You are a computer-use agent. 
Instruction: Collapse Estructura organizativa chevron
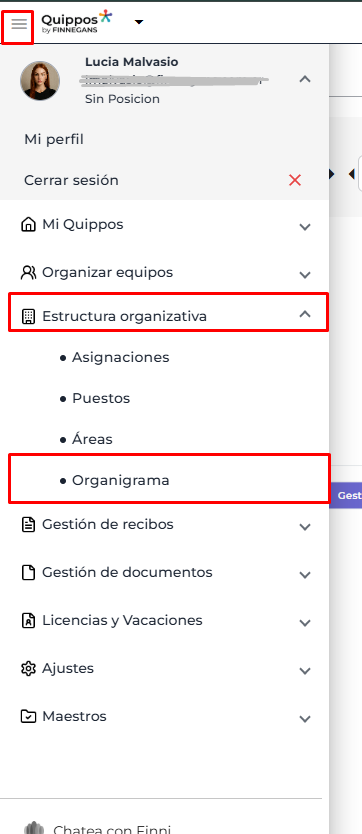point(305,314)
